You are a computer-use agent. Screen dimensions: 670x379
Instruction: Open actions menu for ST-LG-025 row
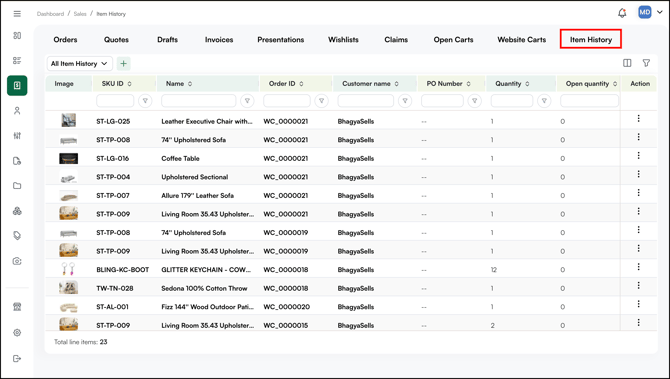[638, 118]
